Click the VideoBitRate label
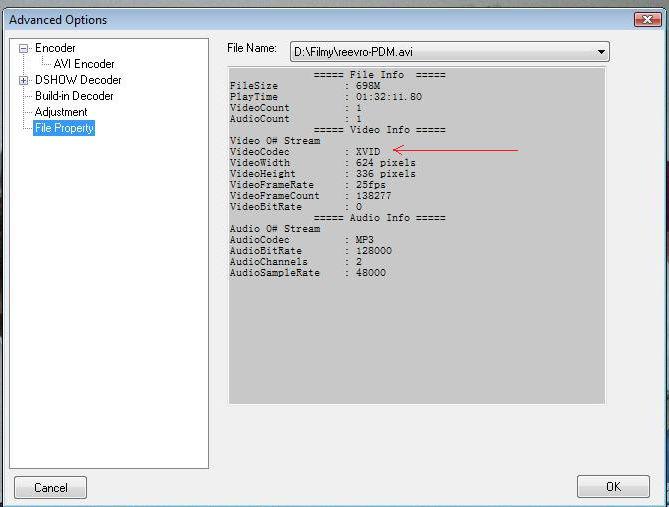This screenshot has width=669, height=507. (x=266, y=207)
